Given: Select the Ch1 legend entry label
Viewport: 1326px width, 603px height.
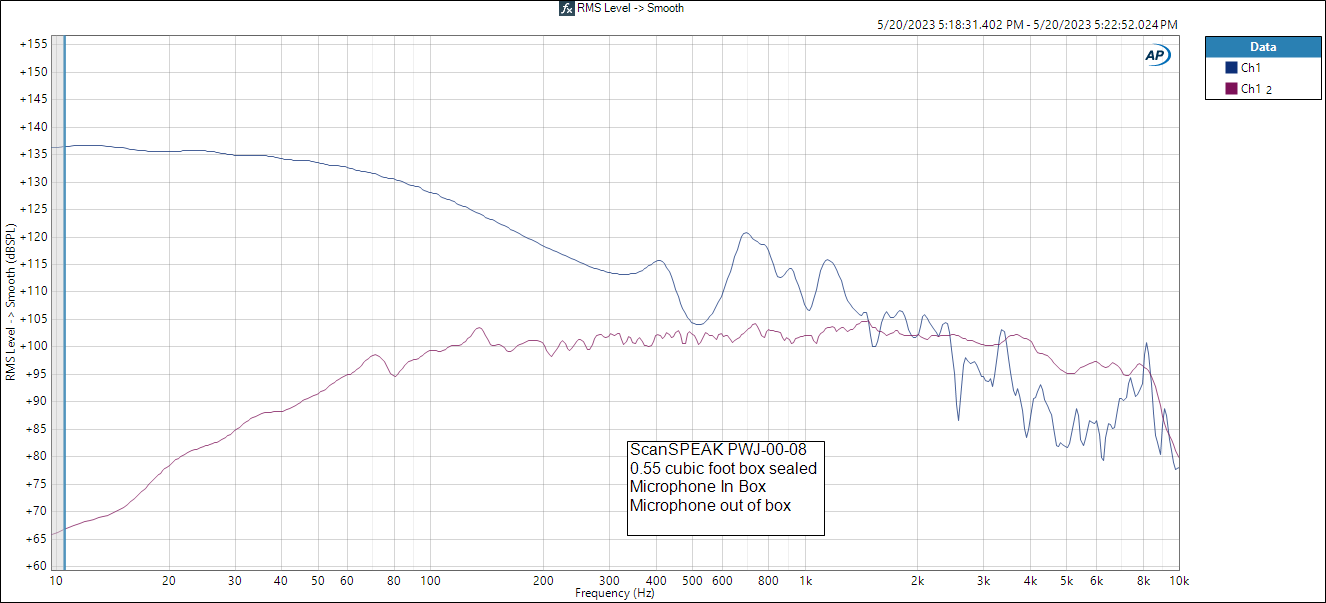Looking at the screenshot, I should click(1250, 68).
